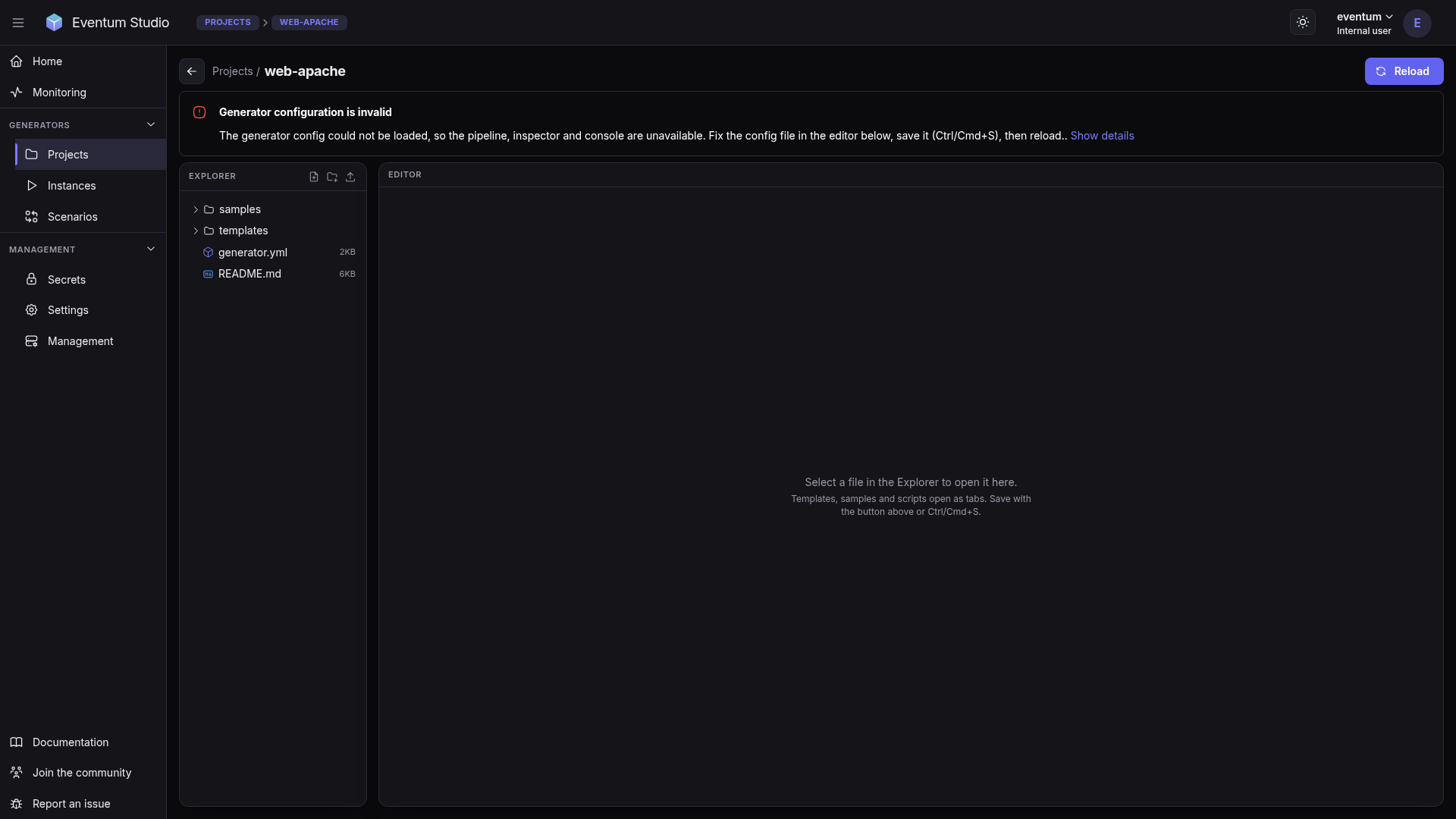Open generator.yml file
This screenshot has width=1456, height=819.
pyautogui.click(x=273, y=253)
